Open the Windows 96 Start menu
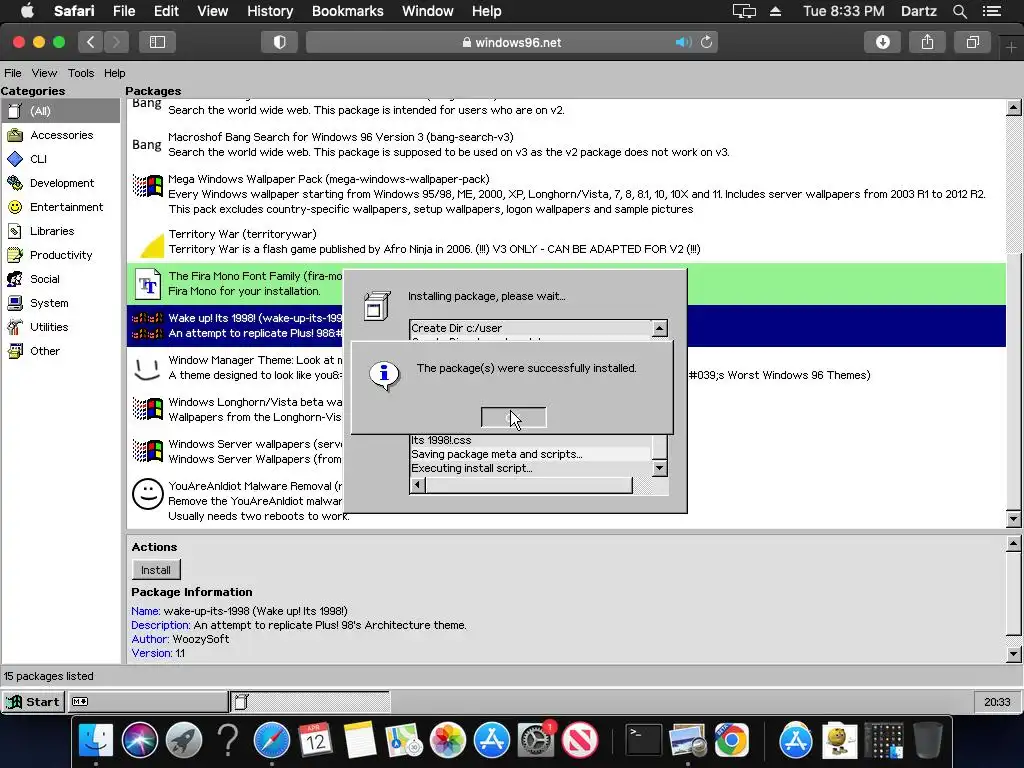The width and height of the screenshot is (1024, 768). click(33, 702)
